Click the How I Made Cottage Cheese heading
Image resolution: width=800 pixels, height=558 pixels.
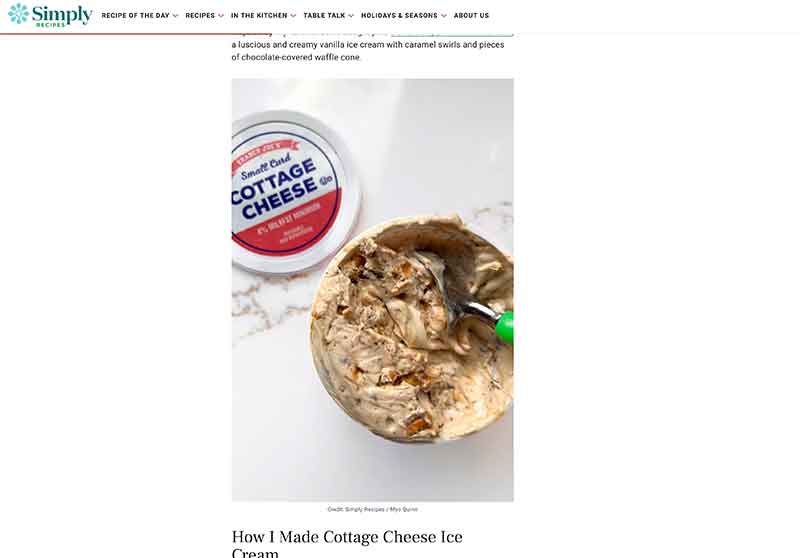point(347,543)
